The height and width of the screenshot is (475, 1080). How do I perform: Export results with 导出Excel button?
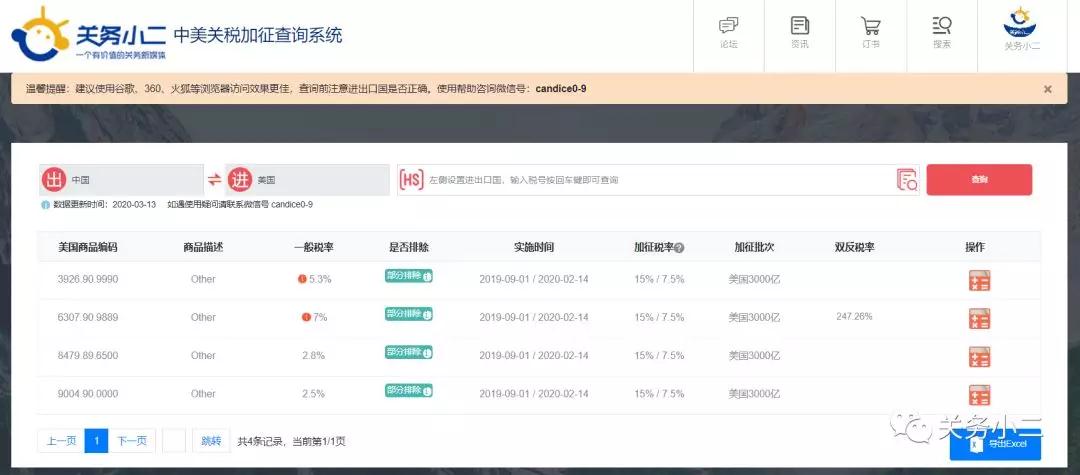(995, 445)
